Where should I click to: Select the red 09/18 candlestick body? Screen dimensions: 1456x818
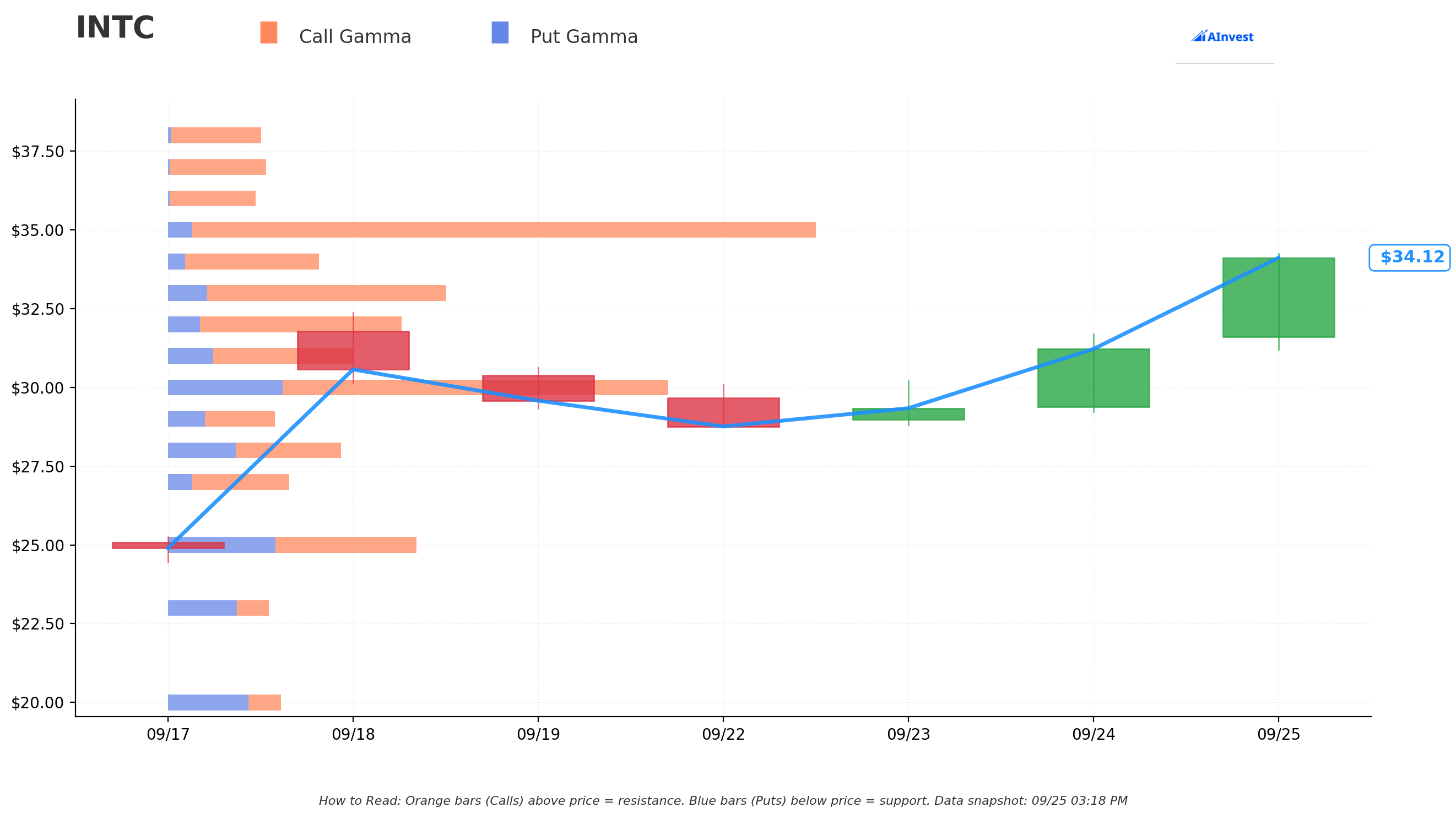pos(353,351)
